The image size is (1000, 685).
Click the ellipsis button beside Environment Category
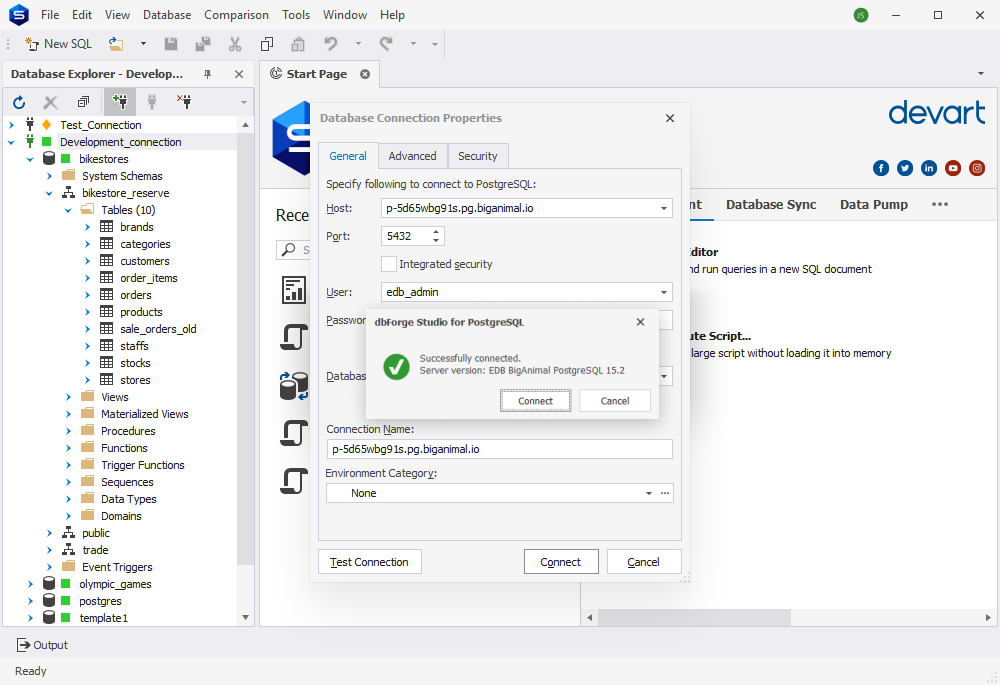coord(665,493)
